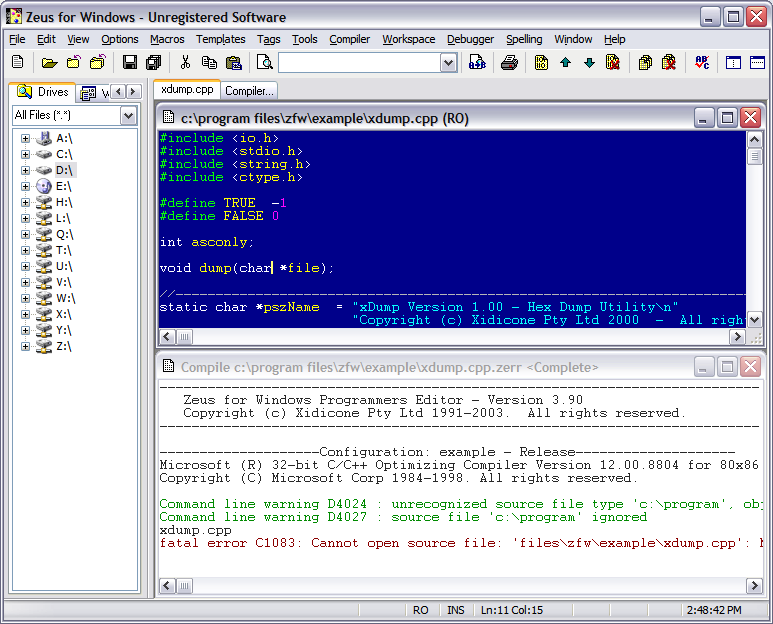Open the Compiler menu
The image size is (773, 624).
coord(350,39)
